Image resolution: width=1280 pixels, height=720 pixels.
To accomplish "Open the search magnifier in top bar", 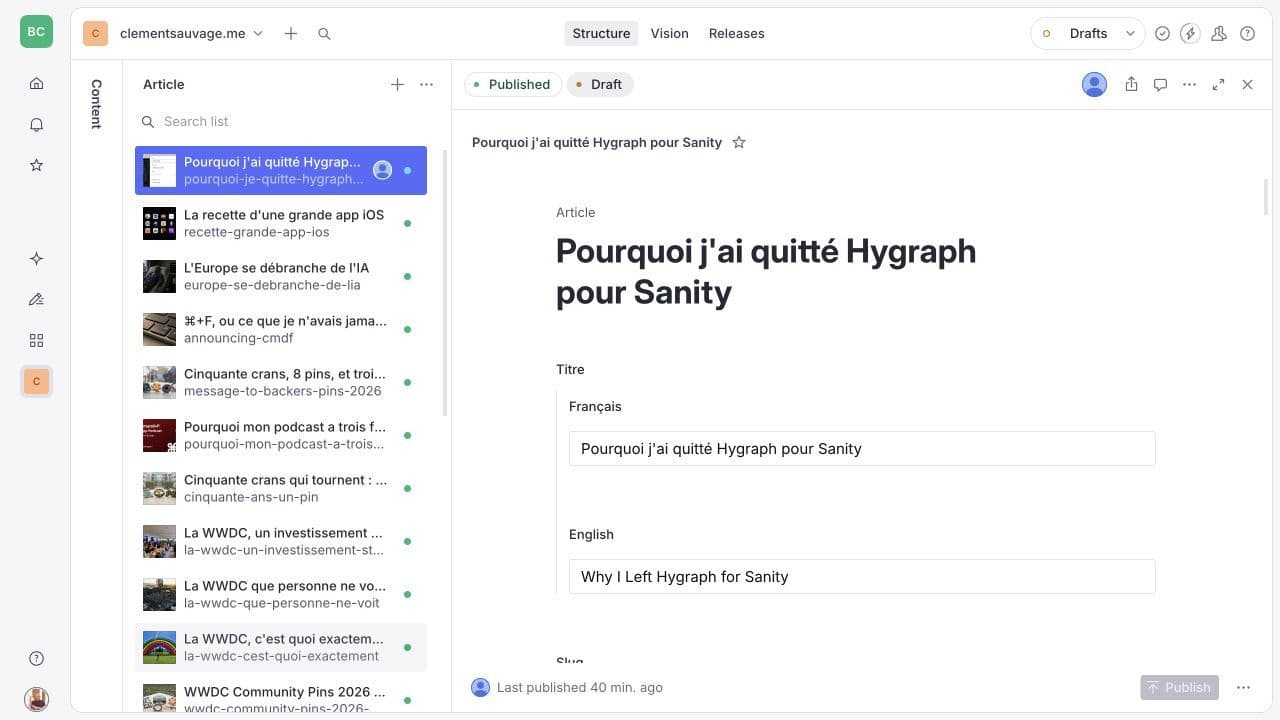I will [x=324, y=33].
